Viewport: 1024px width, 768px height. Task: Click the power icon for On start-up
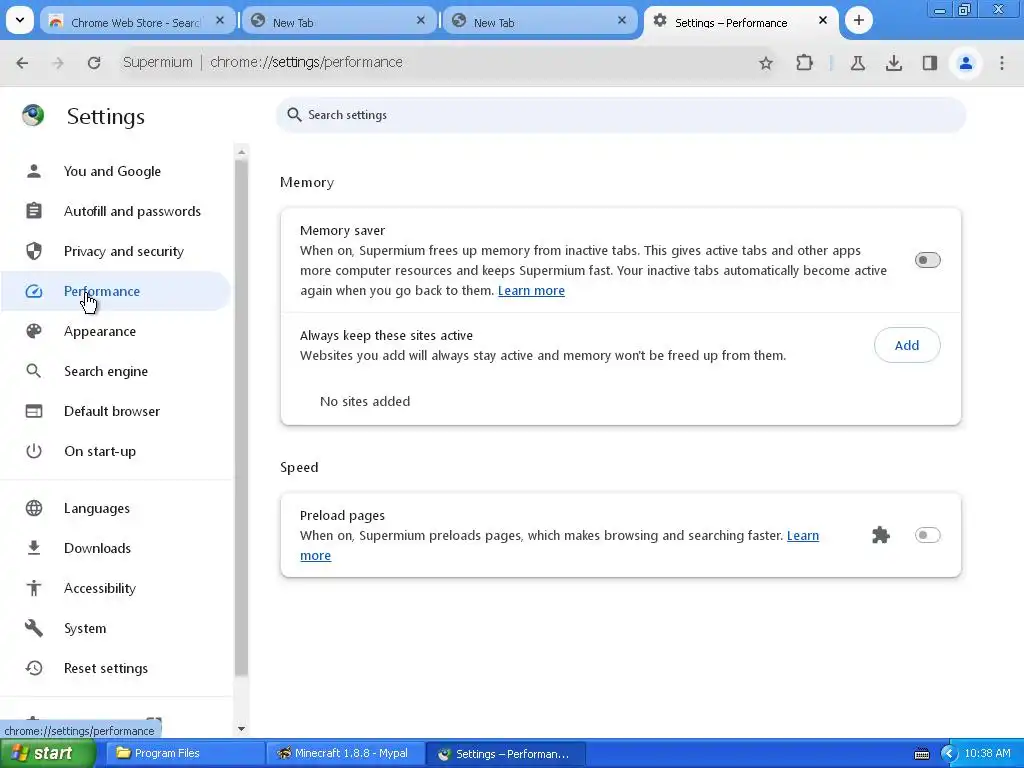click(33, 451)
